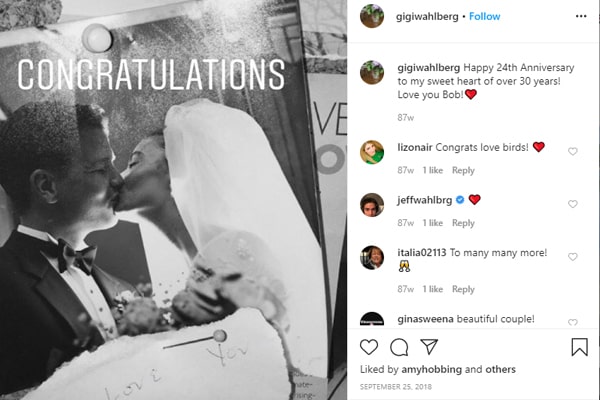Like italia02113's comment heart
600x400 pixels.
point(572,257)
